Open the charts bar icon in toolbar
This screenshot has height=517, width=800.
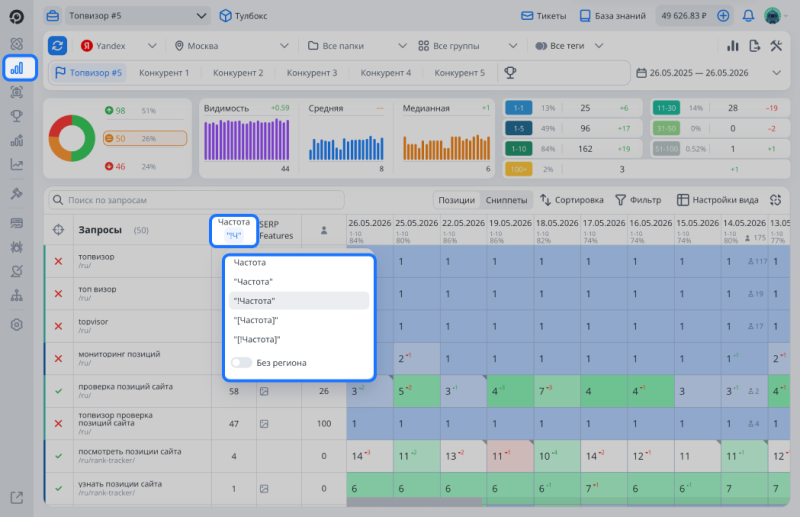(733, 45)
